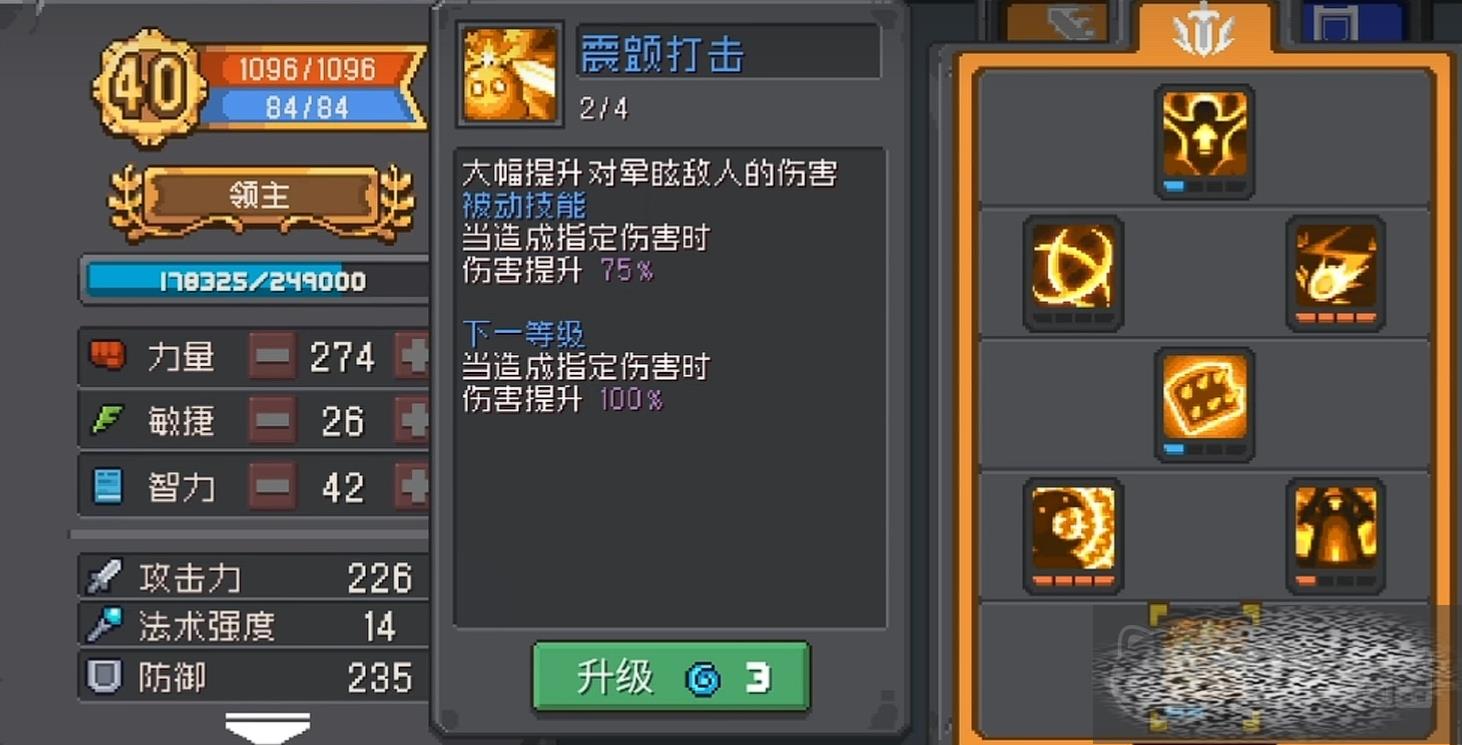1462x745 pixels.
Task: Select the spinning slash ring skill
Action: click(1073, 272)
